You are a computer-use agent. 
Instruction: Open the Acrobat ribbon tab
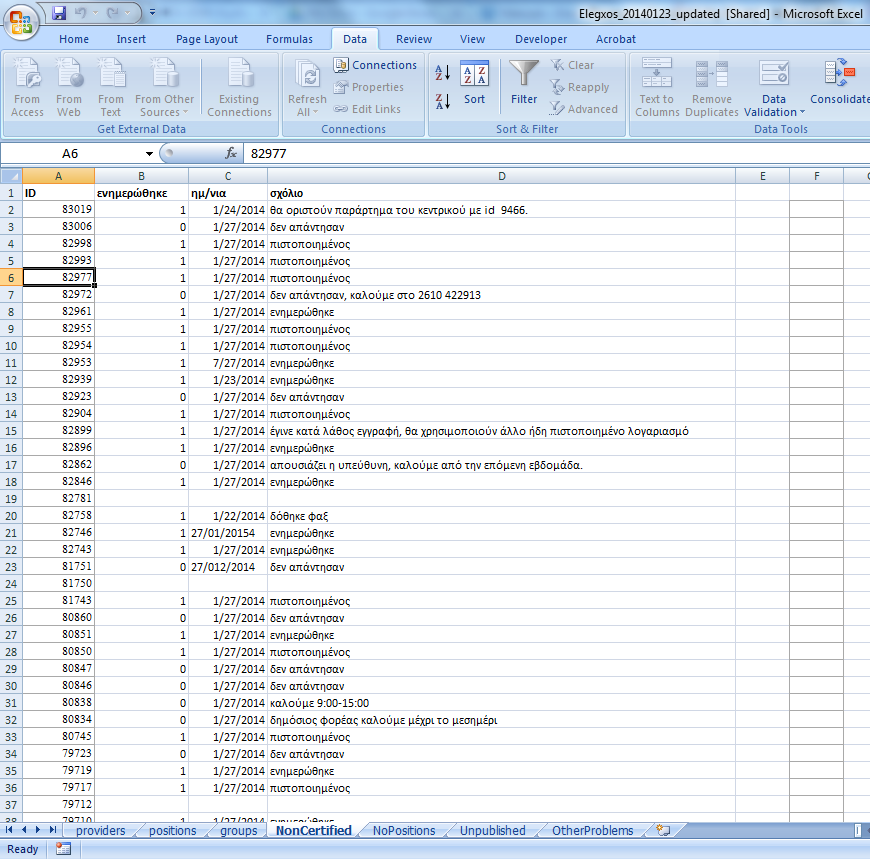tap(615, 39)
